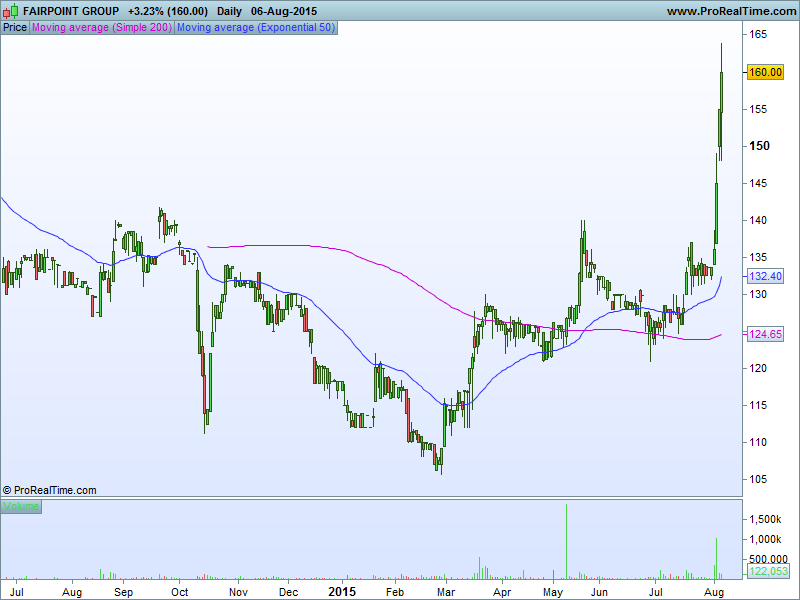The height and width of the screenshot is (600, 800).
Task: Select the Price tab
Action: (x=14, y=27)
